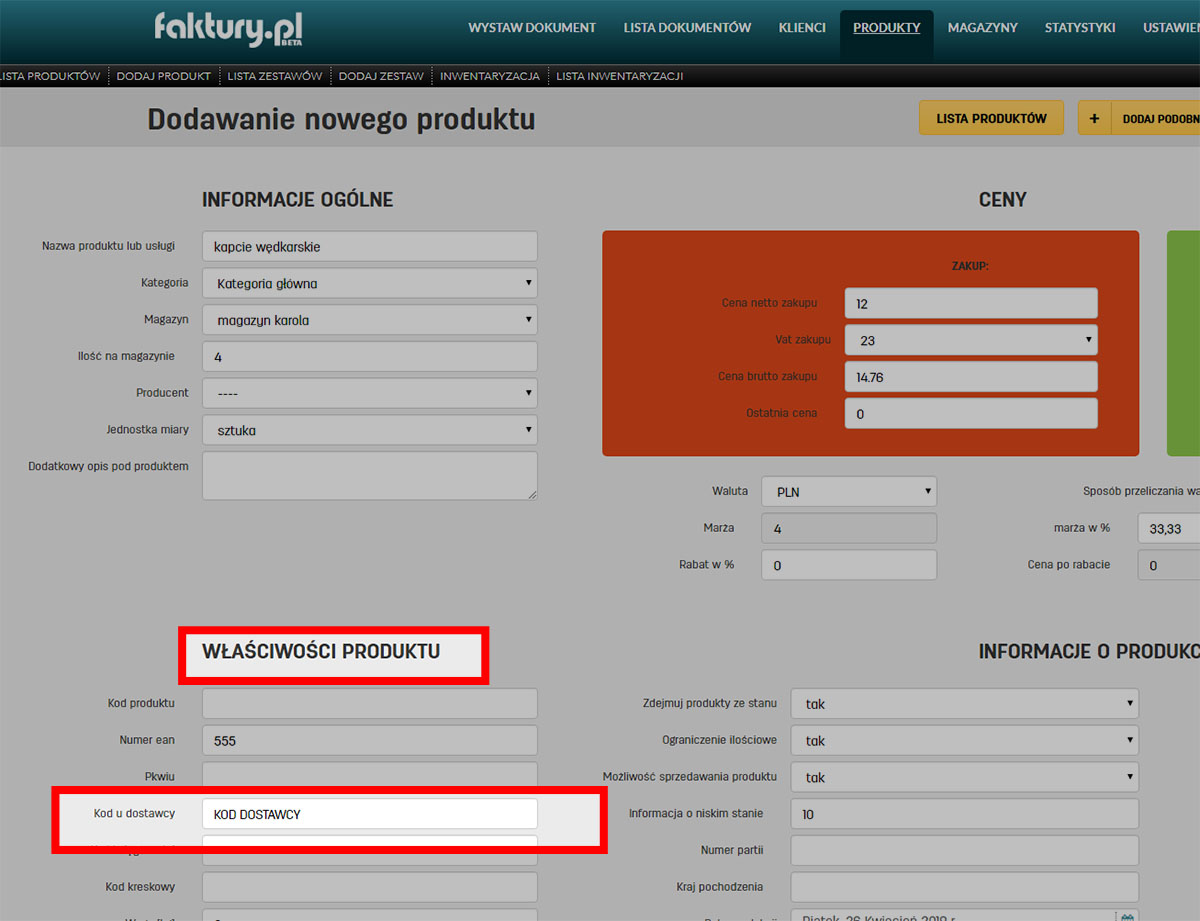Image resolution: width=1200 pixels, height=921 pixels.
Task: Click the plus icon on DODAJ PODOBNY button
Action: pyautogui.click(x=1095, y=117)
